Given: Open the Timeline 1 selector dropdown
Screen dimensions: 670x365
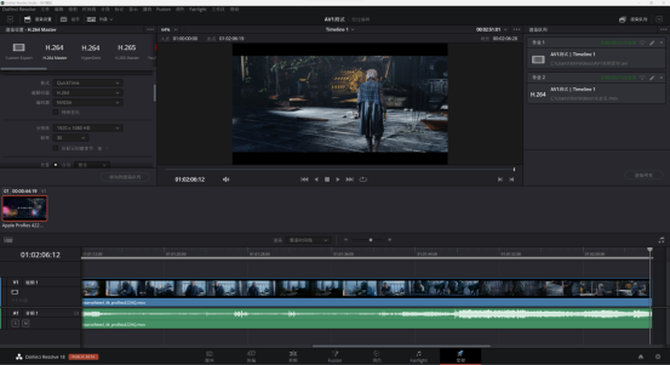Looking at the screenshot, I should 340,29.
